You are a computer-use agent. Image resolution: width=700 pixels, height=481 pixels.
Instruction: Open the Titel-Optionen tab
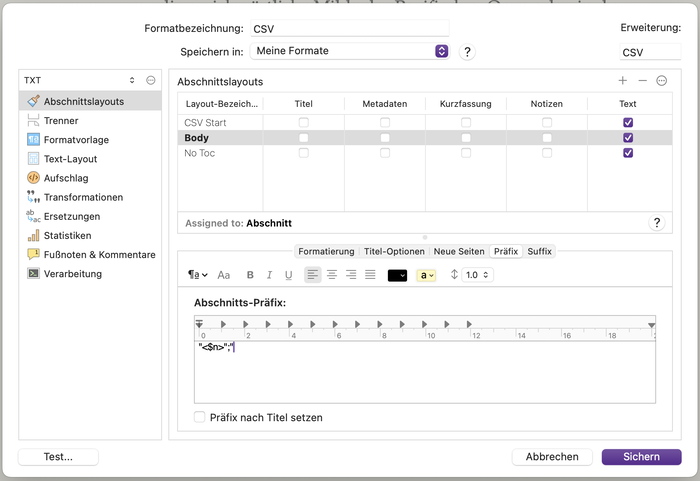point(394,251)
